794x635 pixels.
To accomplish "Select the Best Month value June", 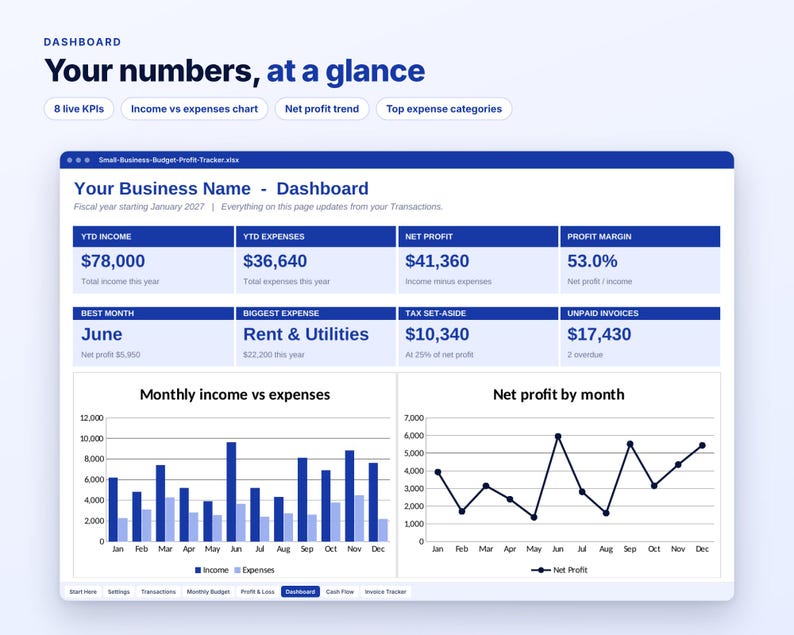I will tap(102, 334).
